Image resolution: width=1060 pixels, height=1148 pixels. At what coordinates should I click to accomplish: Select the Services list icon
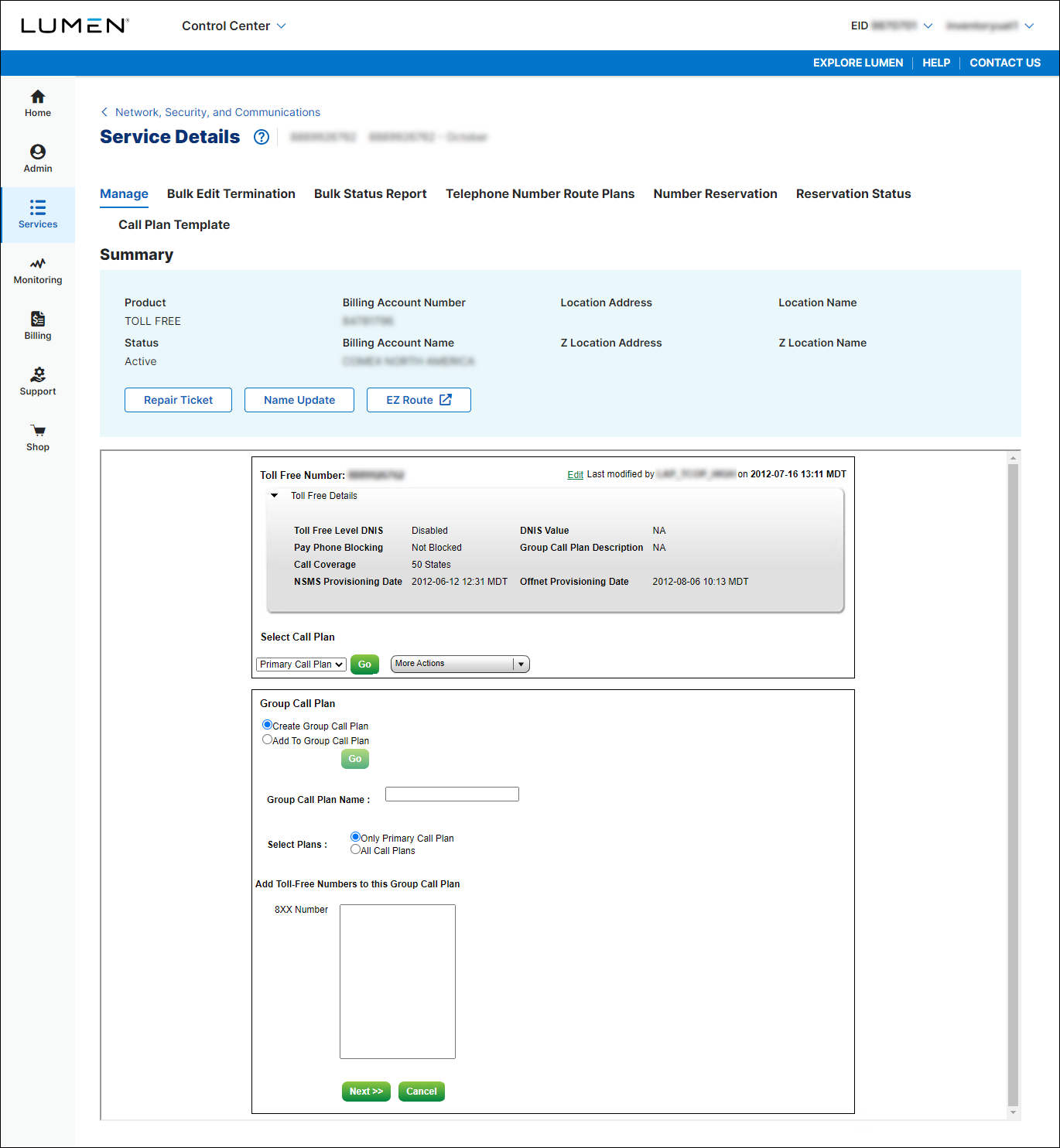(x=37, y=208)
